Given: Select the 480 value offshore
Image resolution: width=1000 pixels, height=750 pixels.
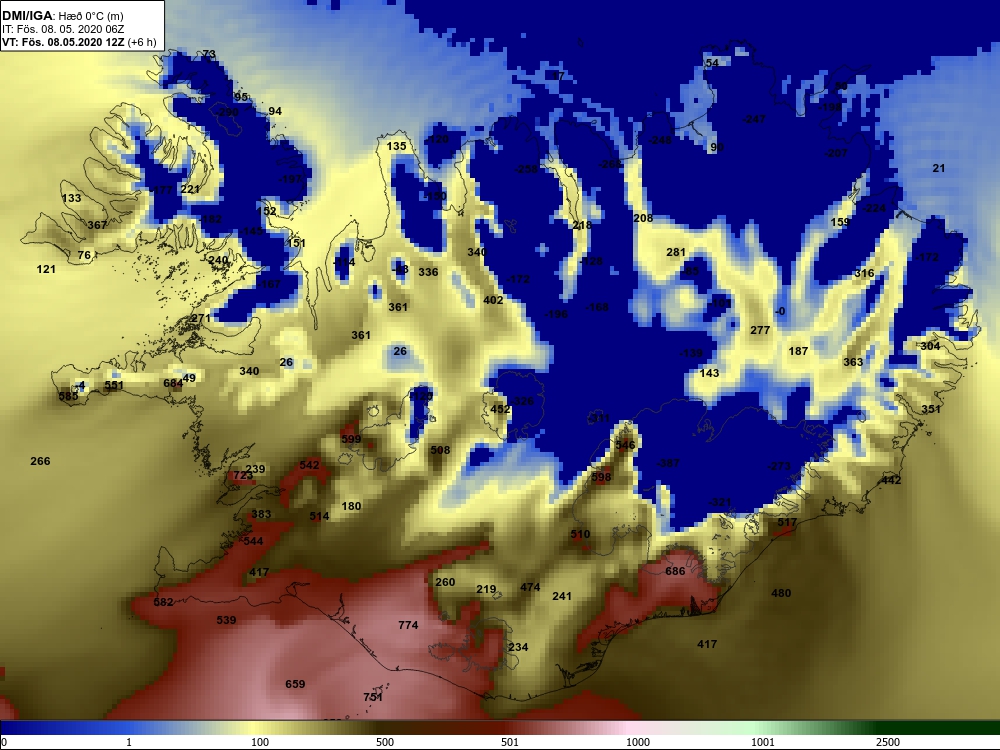Looking at the screenshot, I should click(x=781, y=593).
